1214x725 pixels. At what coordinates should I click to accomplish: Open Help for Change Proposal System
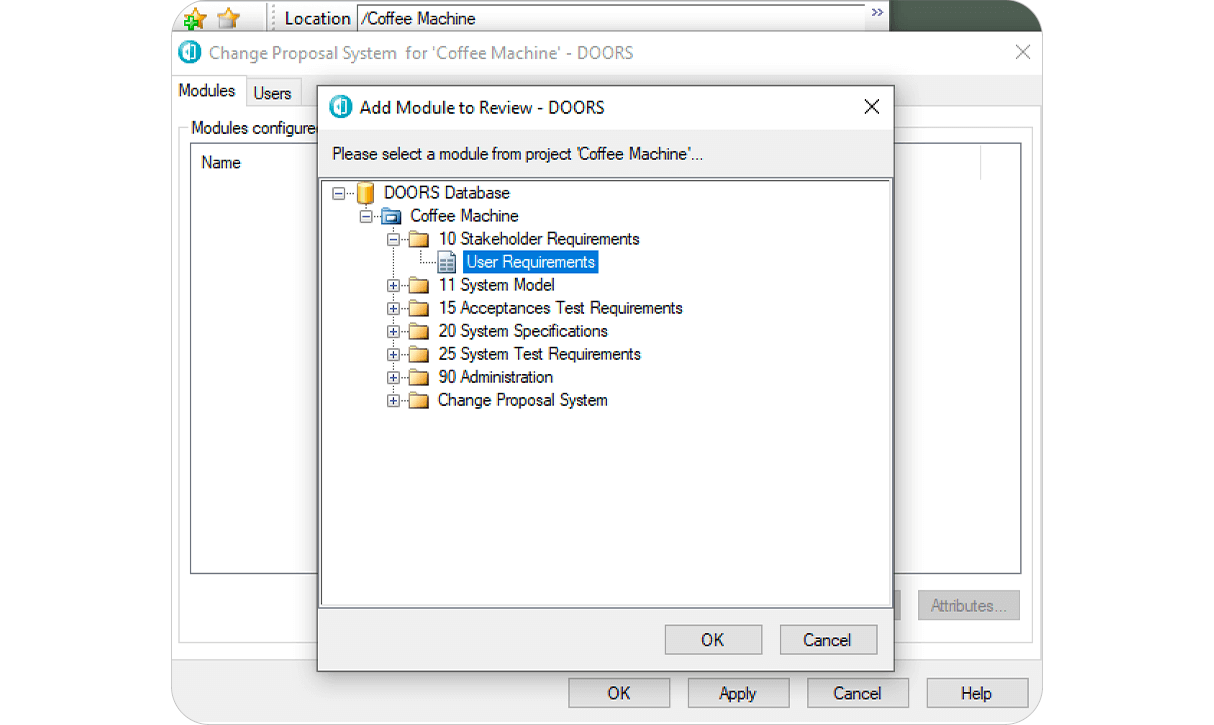pyautogui.click(x=977, y=692)
